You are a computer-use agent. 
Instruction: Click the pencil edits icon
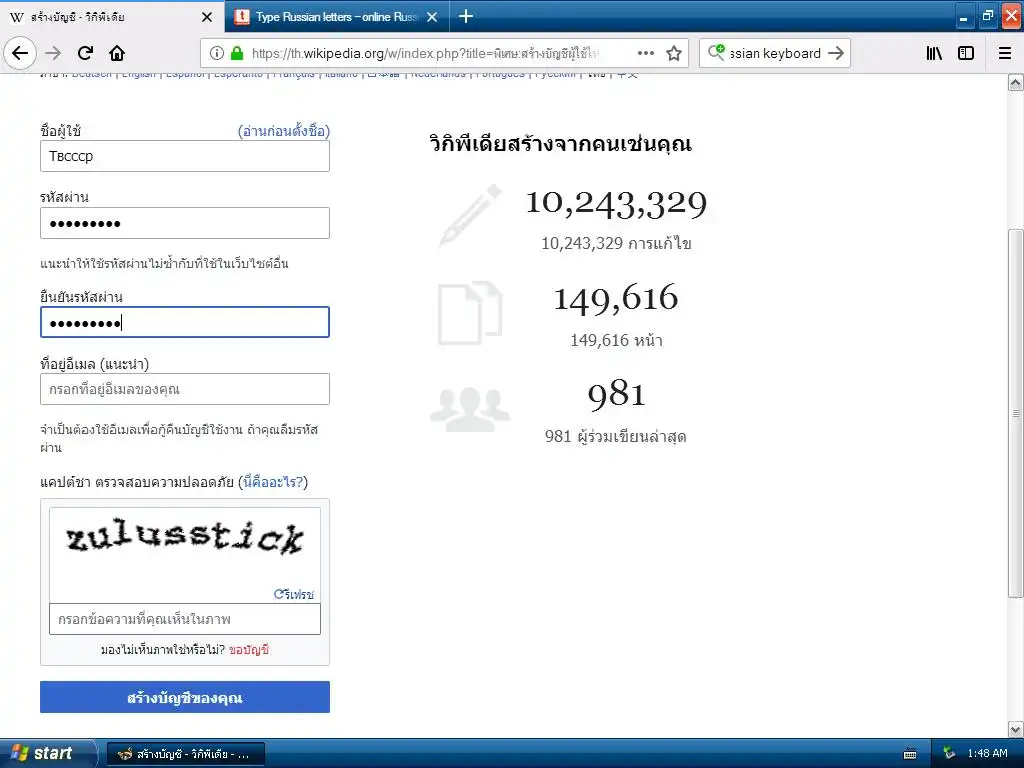coord(470,215)
